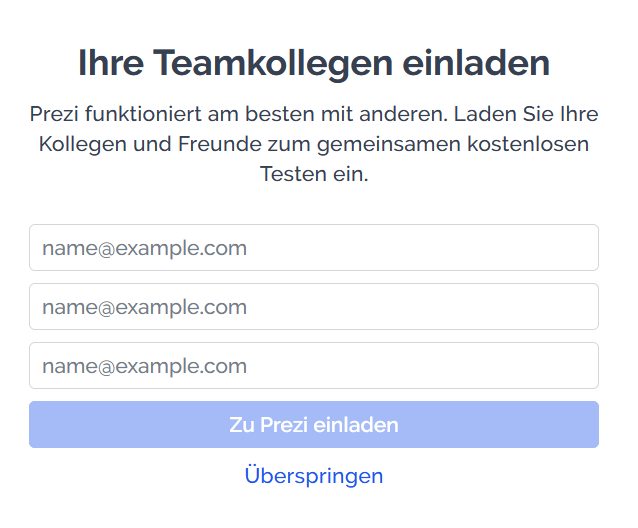Skip inviting teammates via Überspringen
Viewport: 638px width, 528px height.
click(313, 476)
